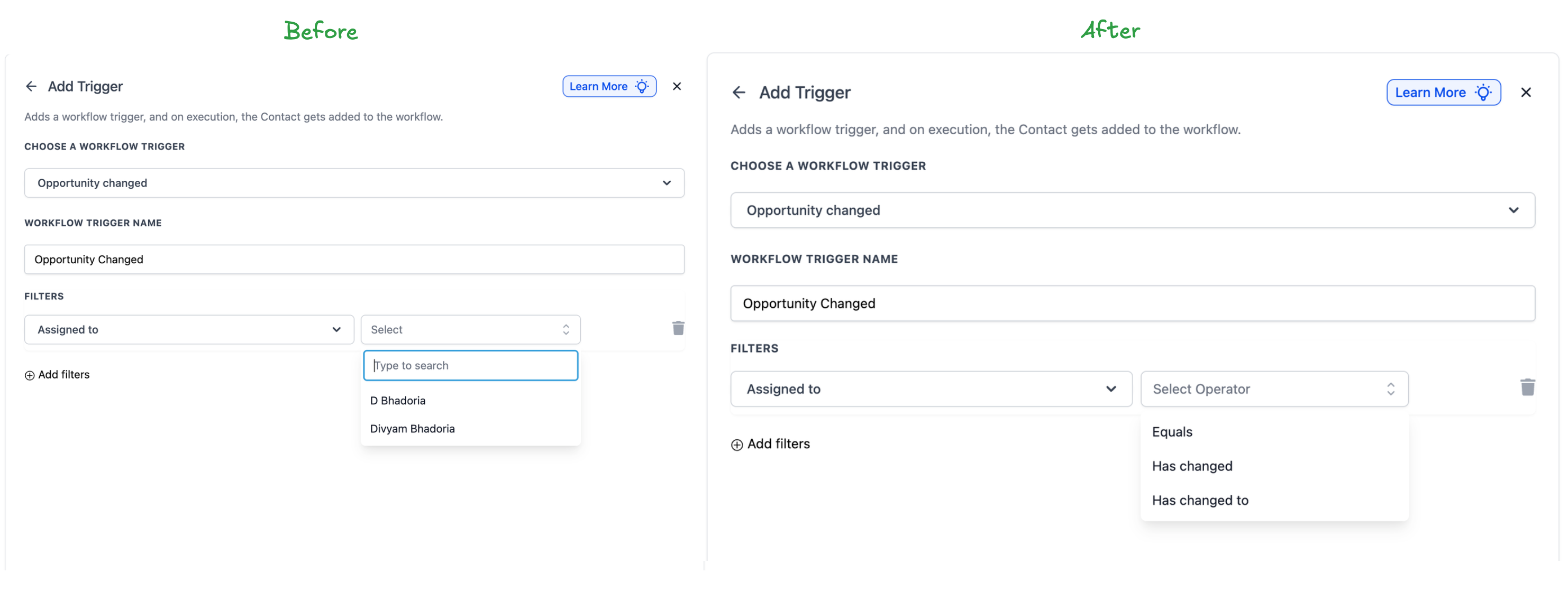
Task: Click Workflow Trigger Name field in Before panel
Action: click(x=354, y=260)
